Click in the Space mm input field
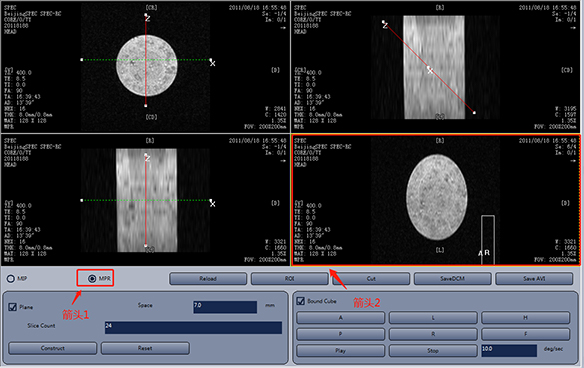The image size is (584, 368). point(225,307)
